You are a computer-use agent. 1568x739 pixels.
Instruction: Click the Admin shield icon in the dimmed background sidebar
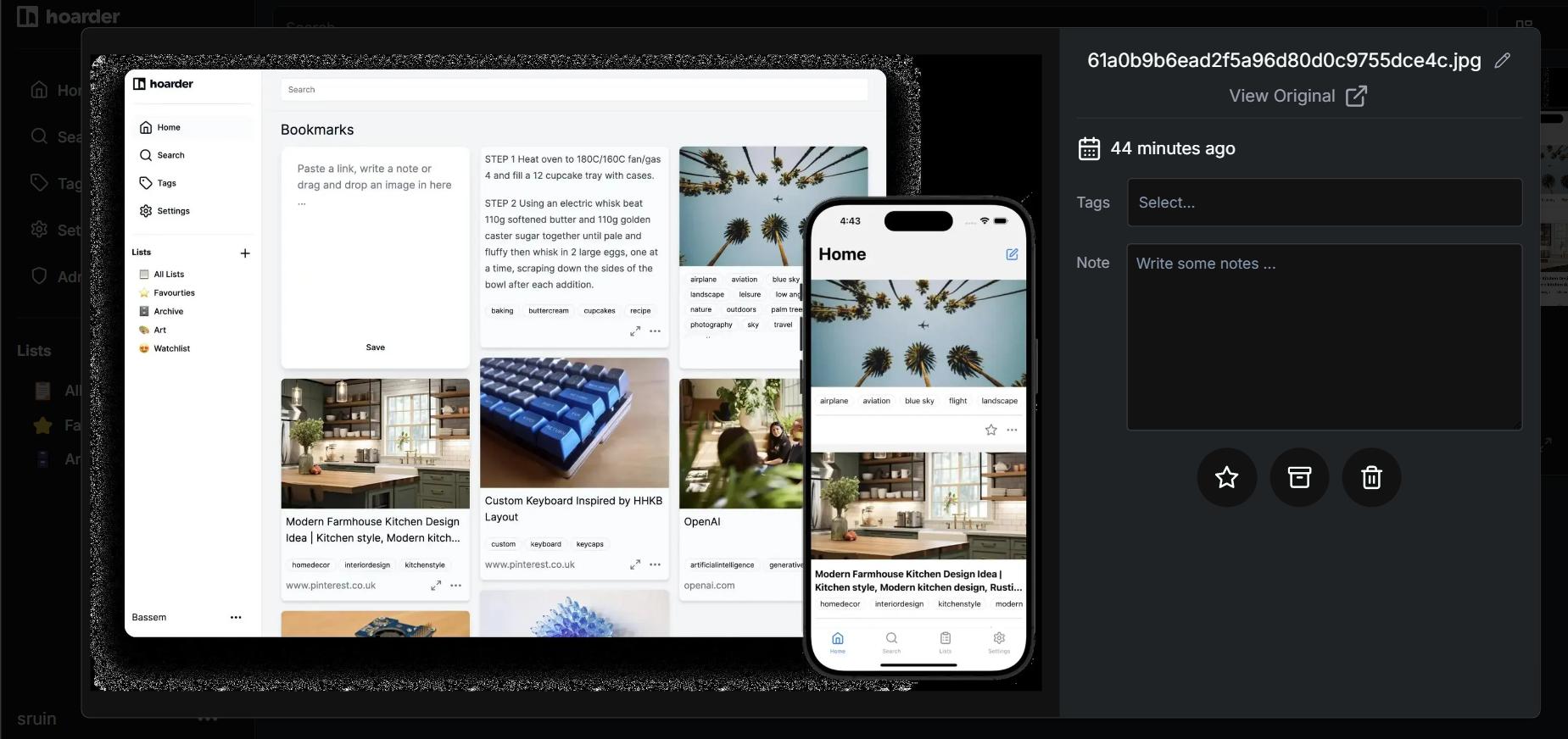39,276
